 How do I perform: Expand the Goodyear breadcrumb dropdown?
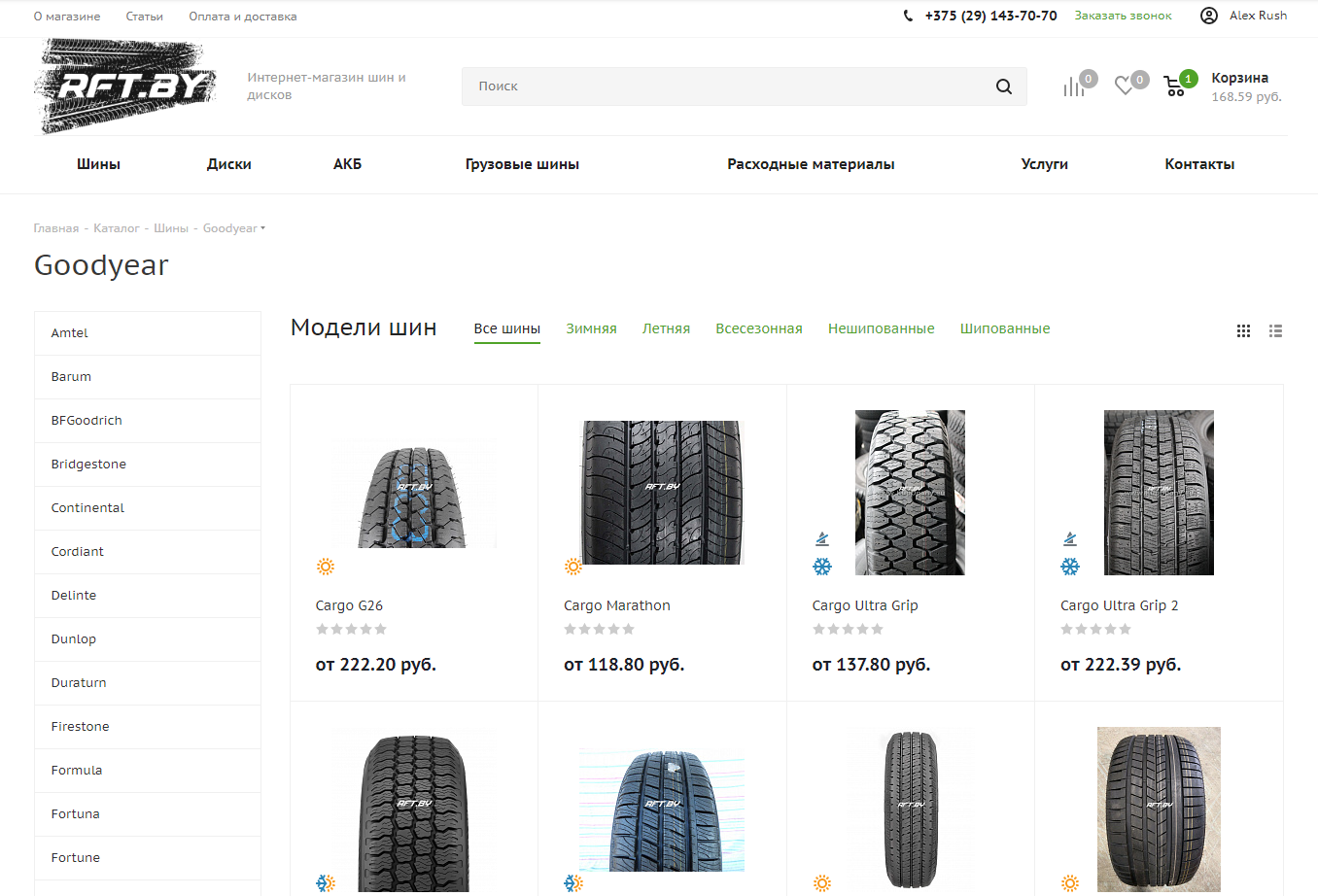click(x=262, y=228)
